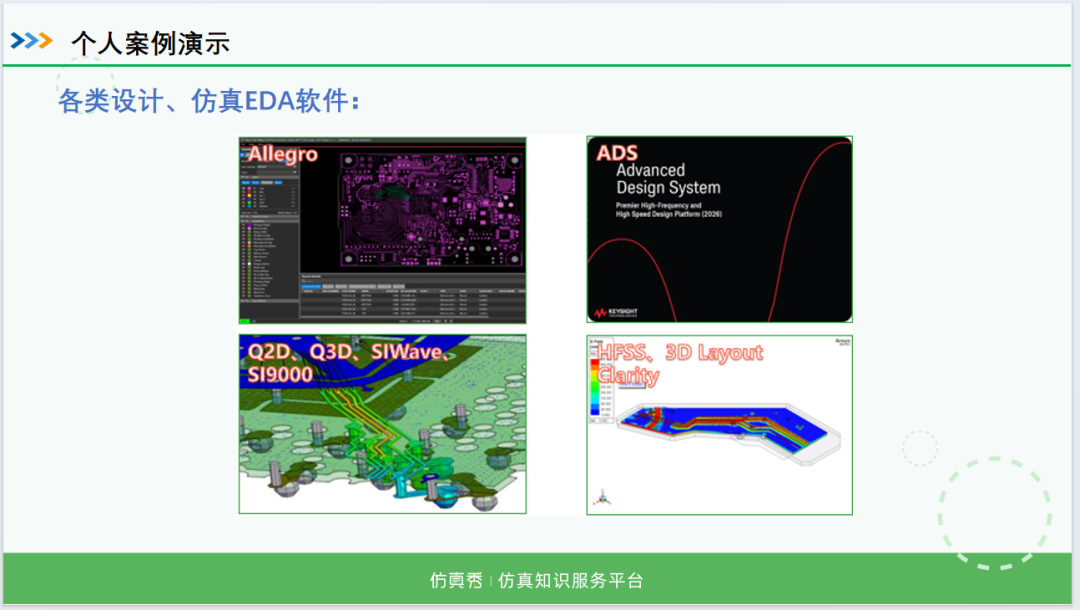This screenshot has width=1080, height=610.
Task: Click the Premier High-Frequency platform subtitle text
Action: pyautogui.click(x=668, y=209)
